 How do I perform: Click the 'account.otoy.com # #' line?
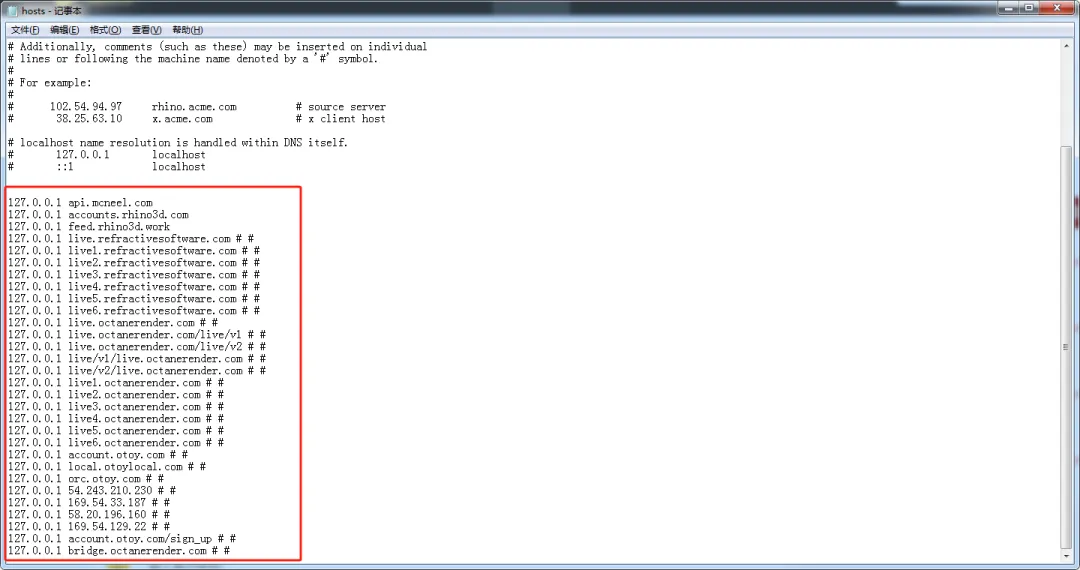[x=98, y=454]
